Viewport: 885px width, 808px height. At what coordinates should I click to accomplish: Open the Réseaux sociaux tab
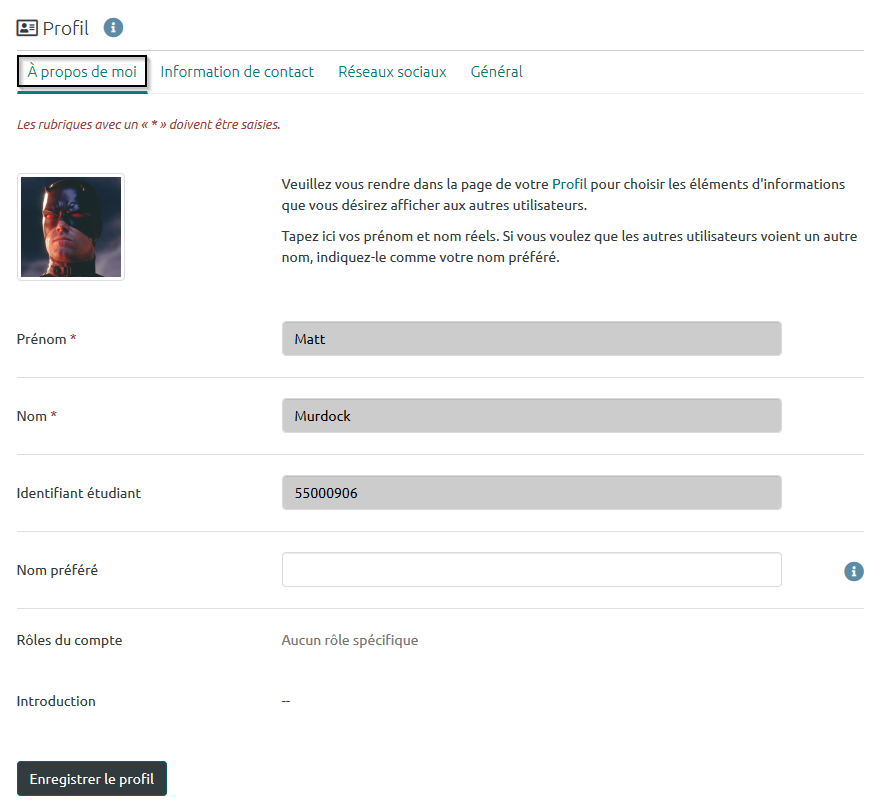(x=392, y=72)
